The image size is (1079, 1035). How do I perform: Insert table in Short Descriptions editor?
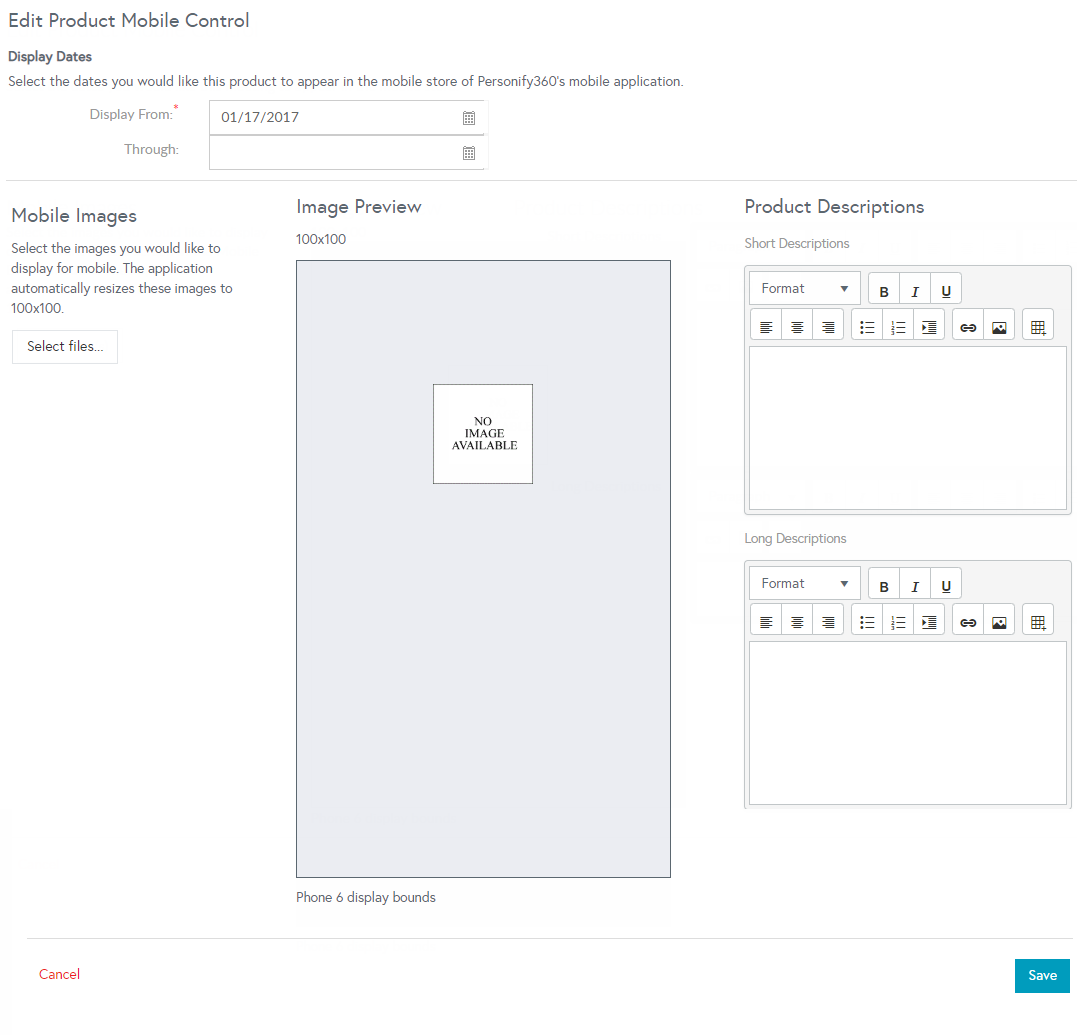(x=1038, y=326)
